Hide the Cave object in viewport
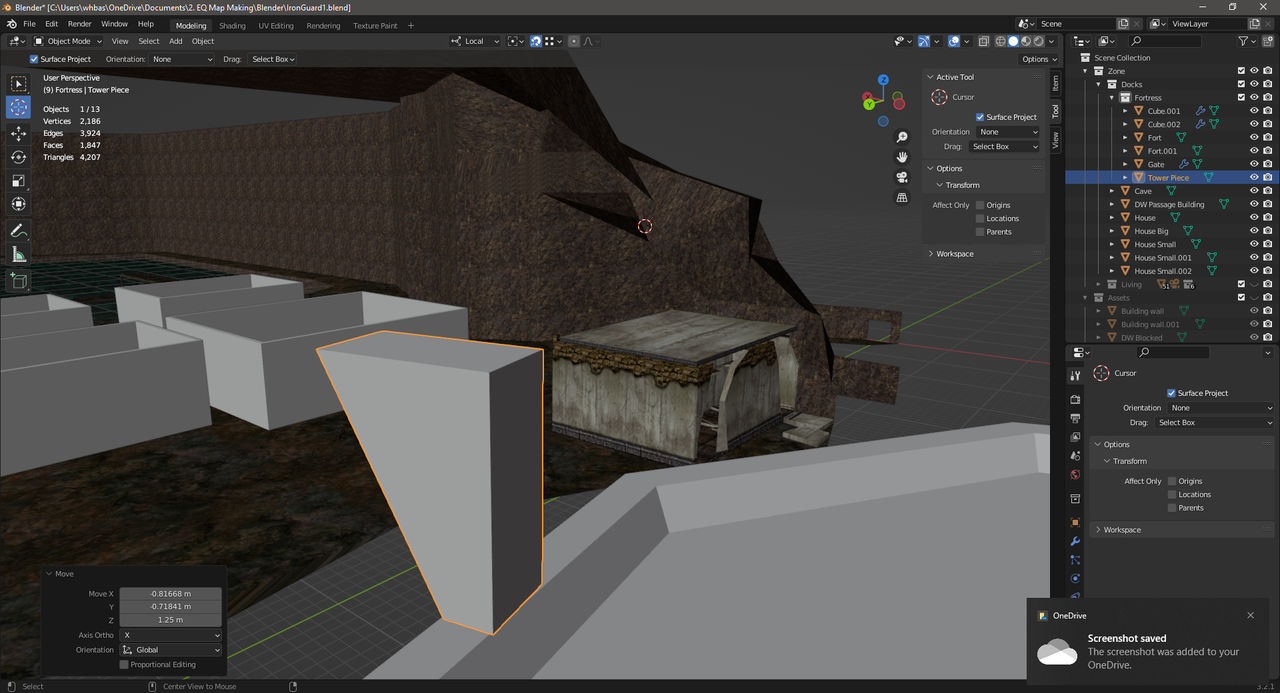This screenshot has height=693, width=1280. coord(1254,191)
